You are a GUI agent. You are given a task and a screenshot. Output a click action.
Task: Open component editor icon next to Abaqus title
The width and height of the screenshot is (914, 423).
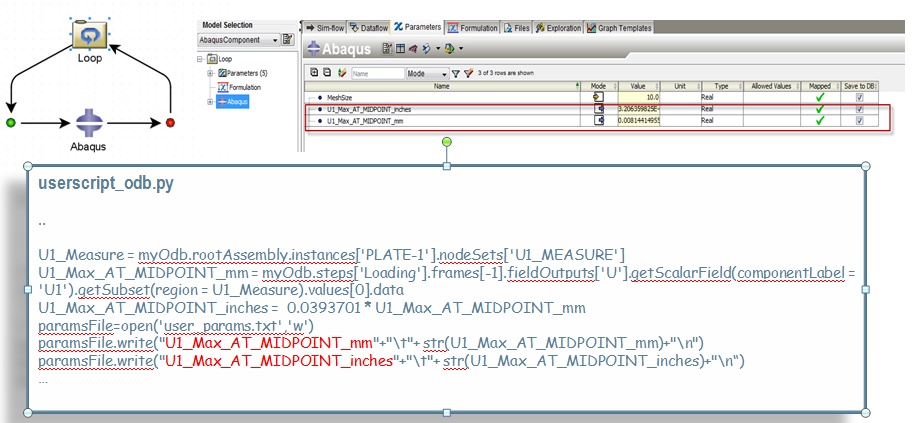coord(387,48)
